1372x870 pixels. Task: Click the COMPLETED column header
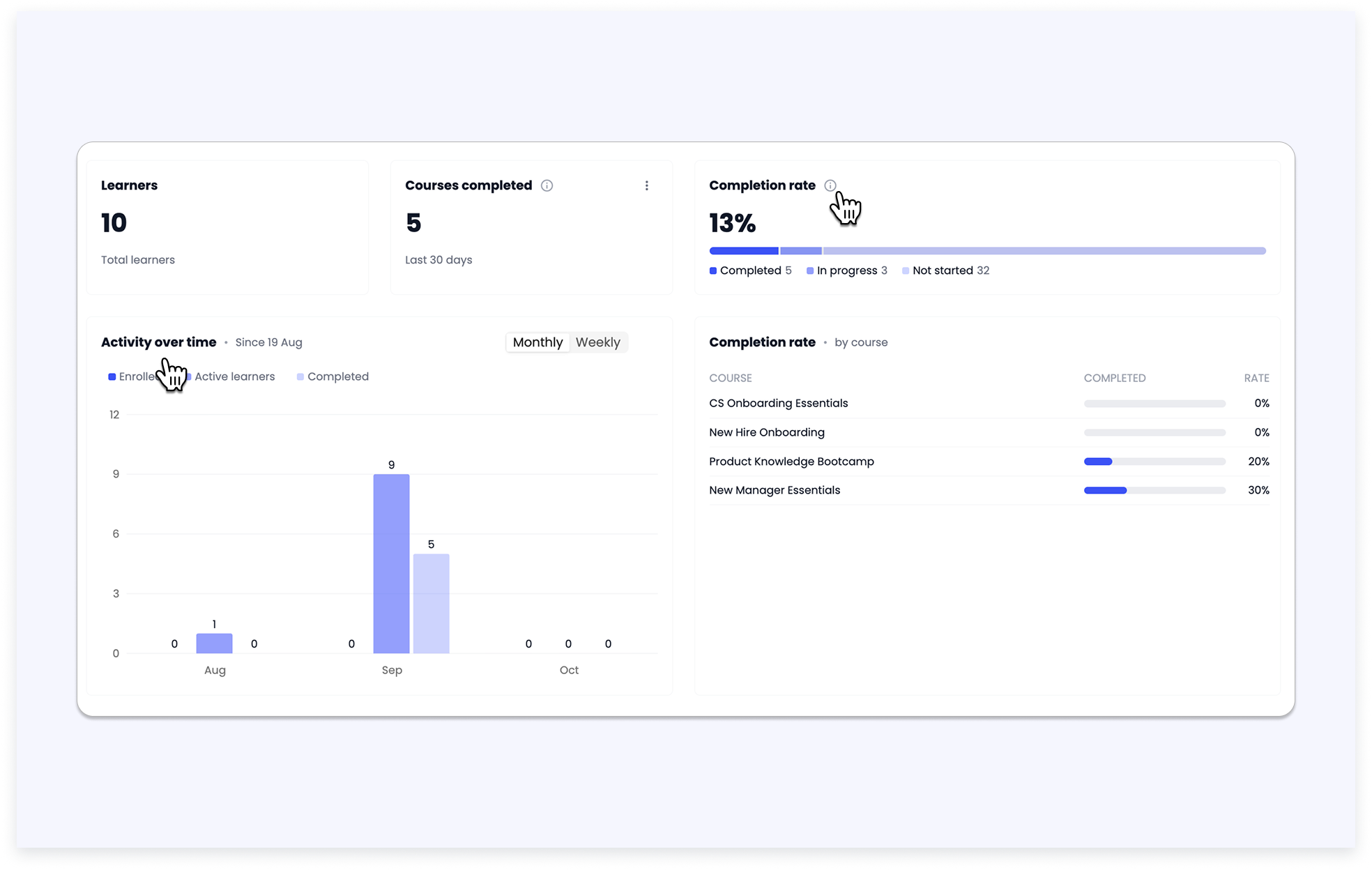point(1114,378)
